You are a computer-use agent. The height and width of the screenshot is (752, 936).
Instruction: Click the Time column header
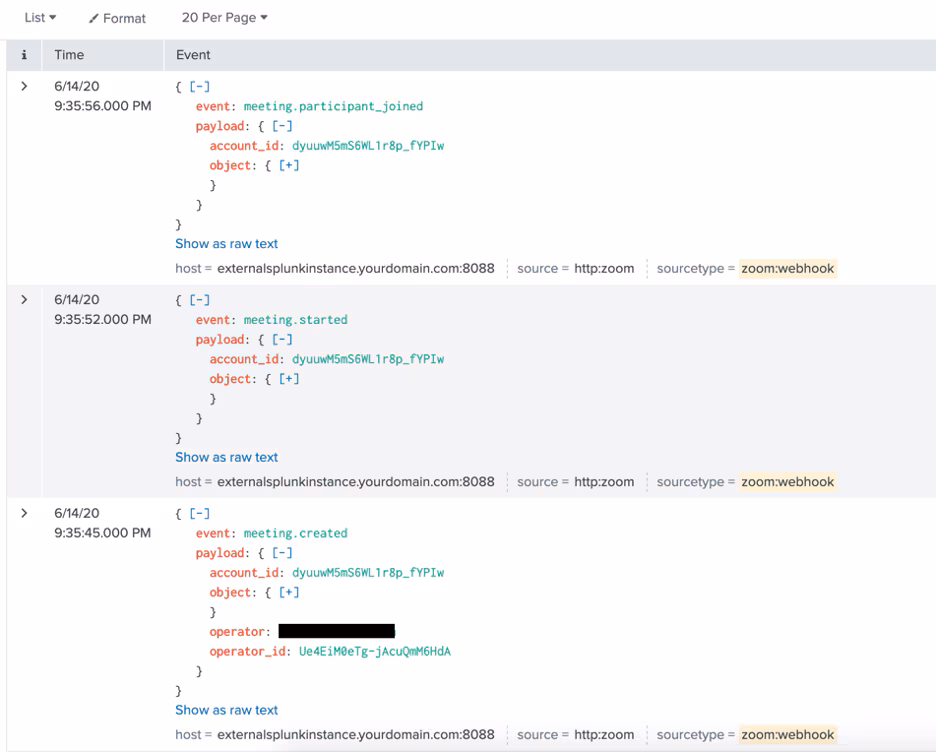[69, 55]
